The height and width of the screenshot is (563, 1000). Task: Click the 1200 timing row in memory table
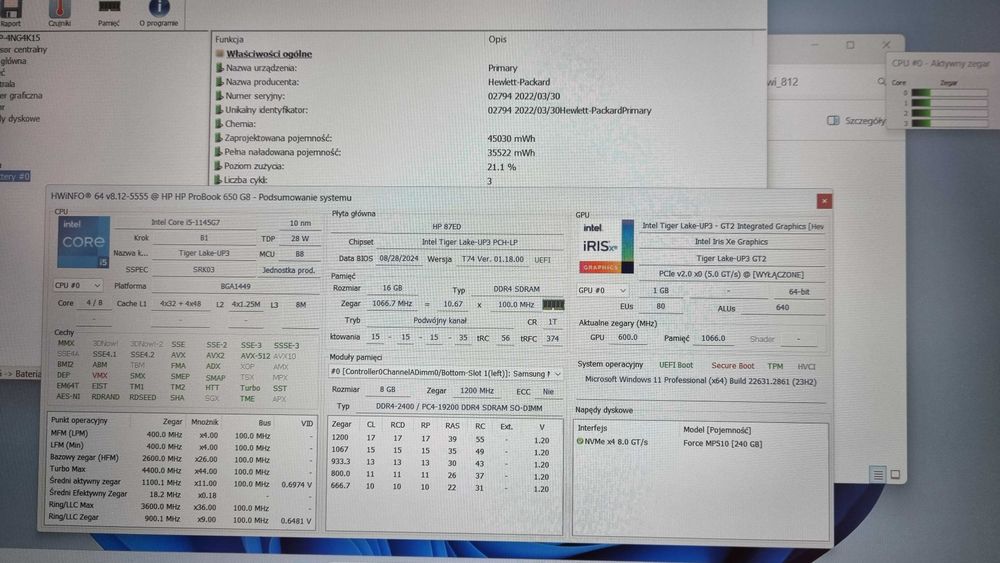(x=443, y=439)
